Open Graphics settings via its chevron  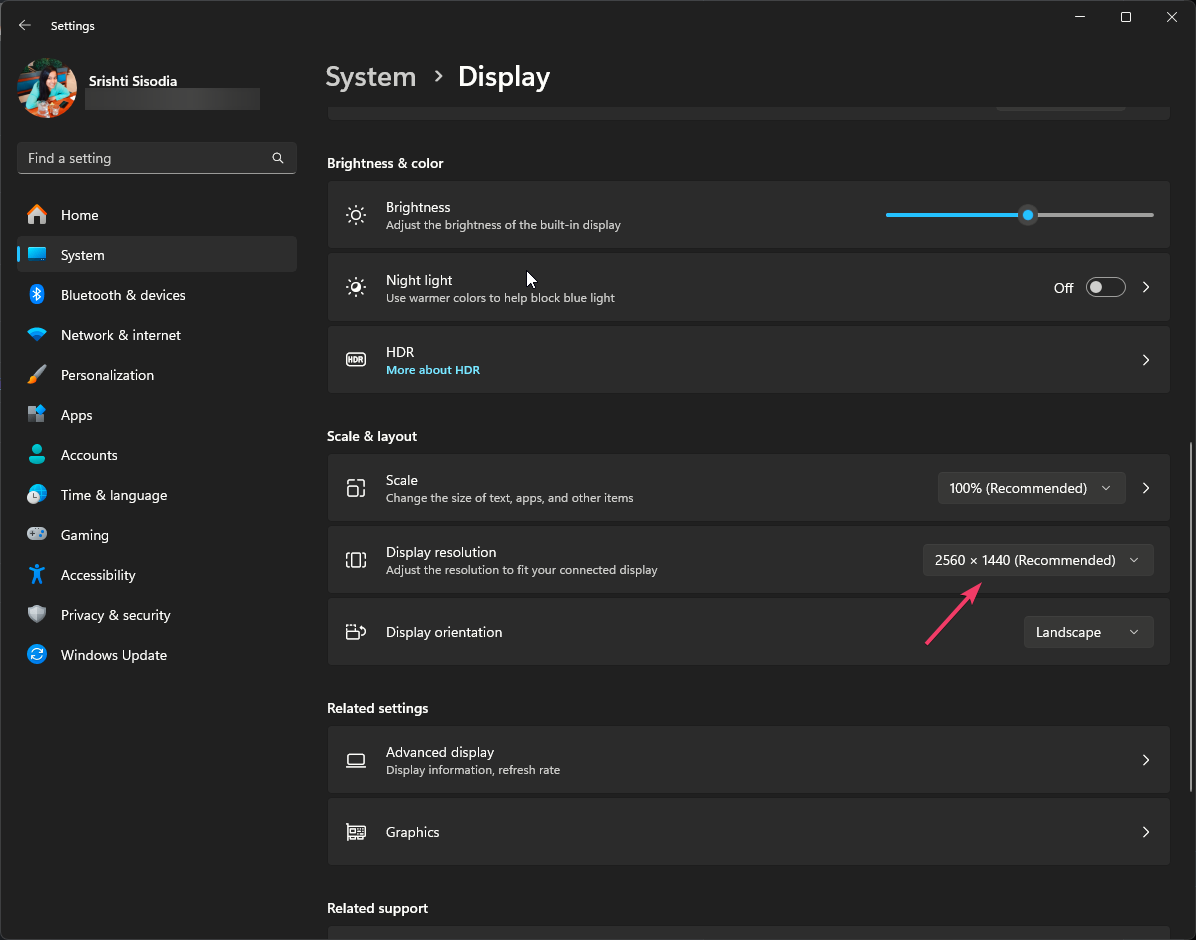1146,832
